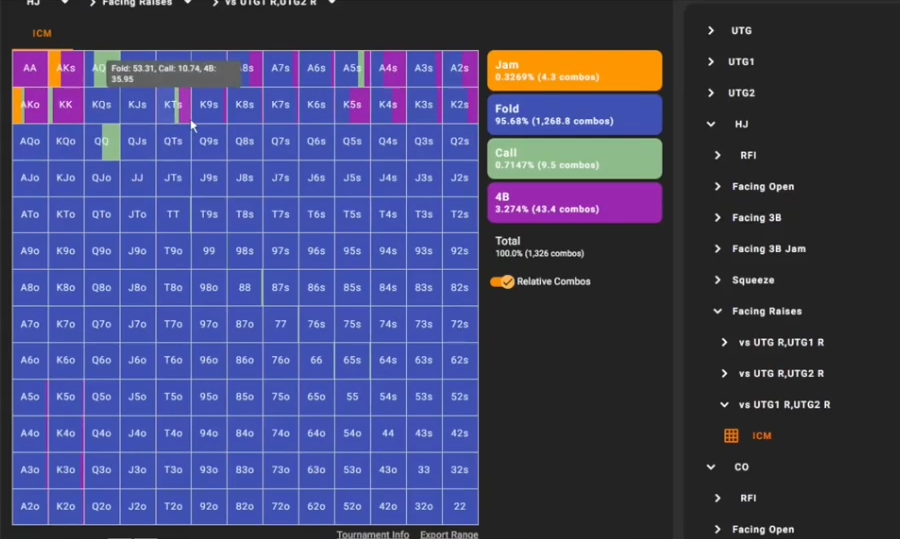
Task: Select the T9s hand cell
Action: tap(209, 214)
